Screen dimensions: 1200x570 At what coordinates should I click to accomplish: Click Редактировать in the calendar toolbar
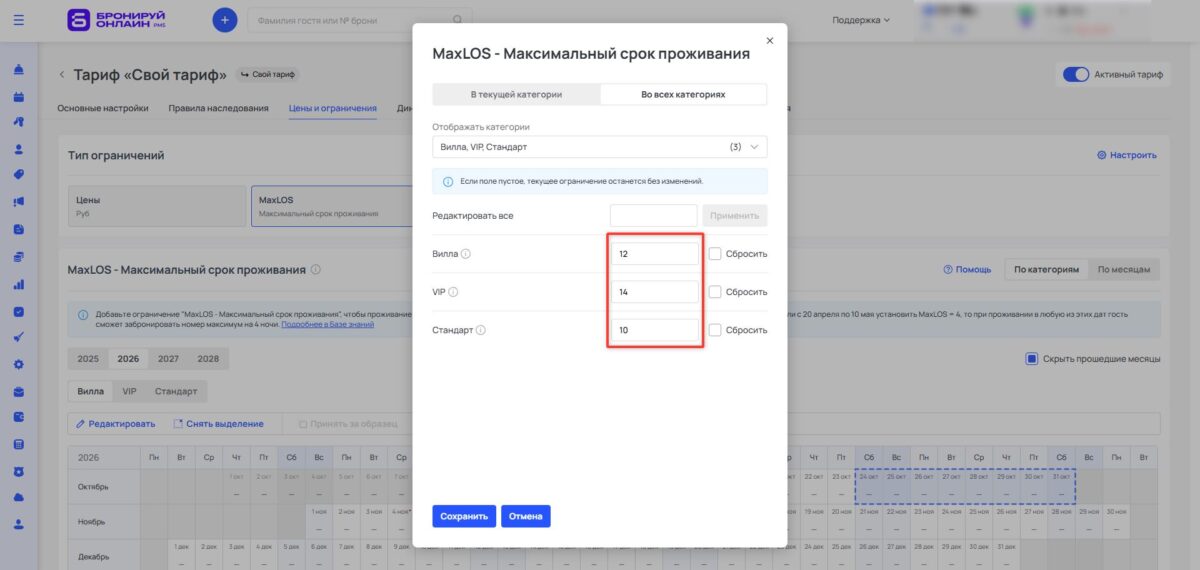click(x=116, y=424)
